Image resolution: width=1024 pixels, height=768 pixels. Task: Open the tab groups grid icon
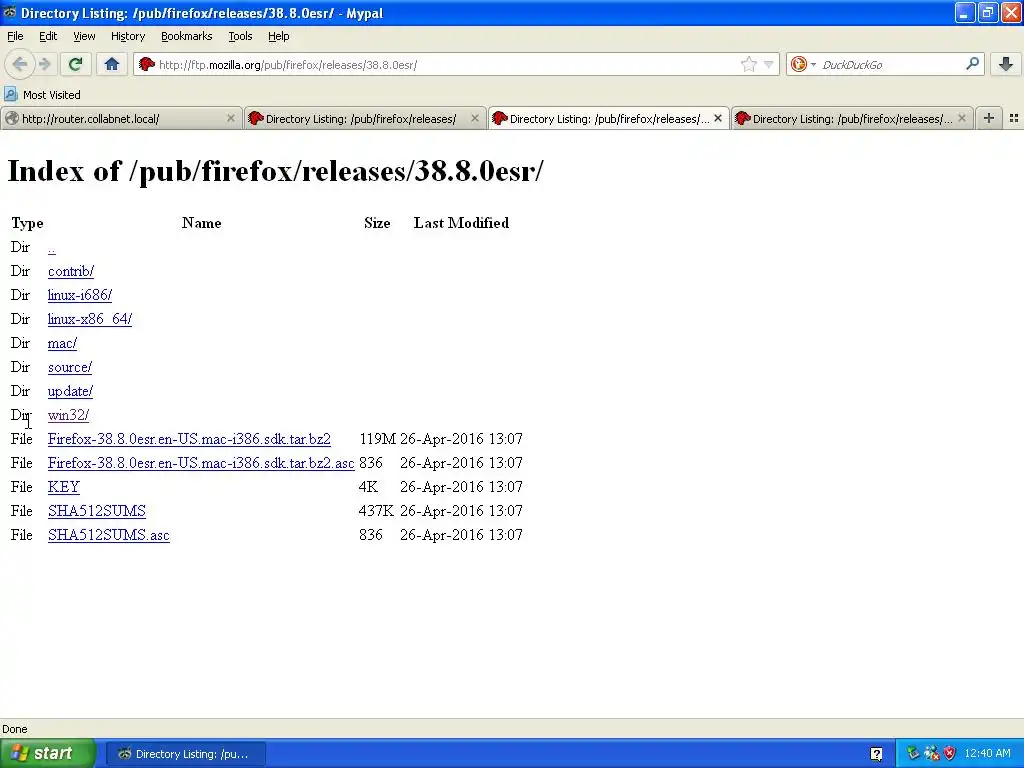tap(1014, 118)
